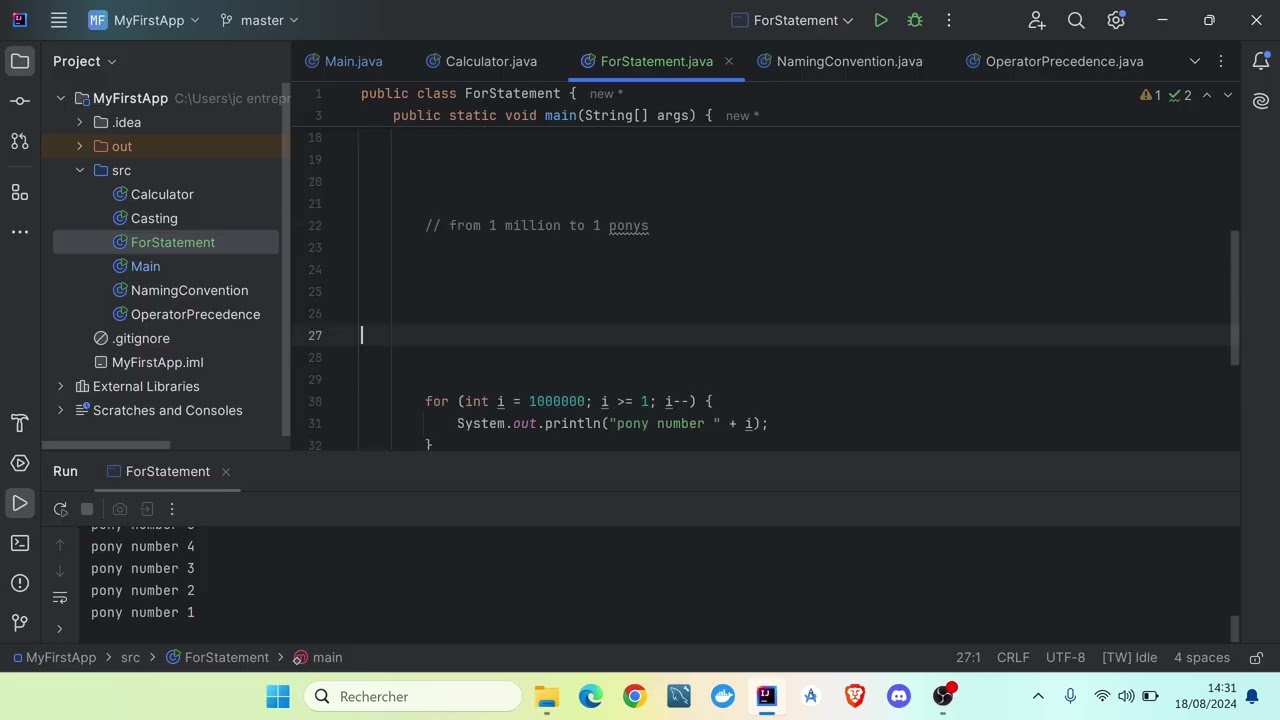This screenshot has width=1280, height=720.
Task: Open the Code With Me user icon
Action: coord(1036,20)
